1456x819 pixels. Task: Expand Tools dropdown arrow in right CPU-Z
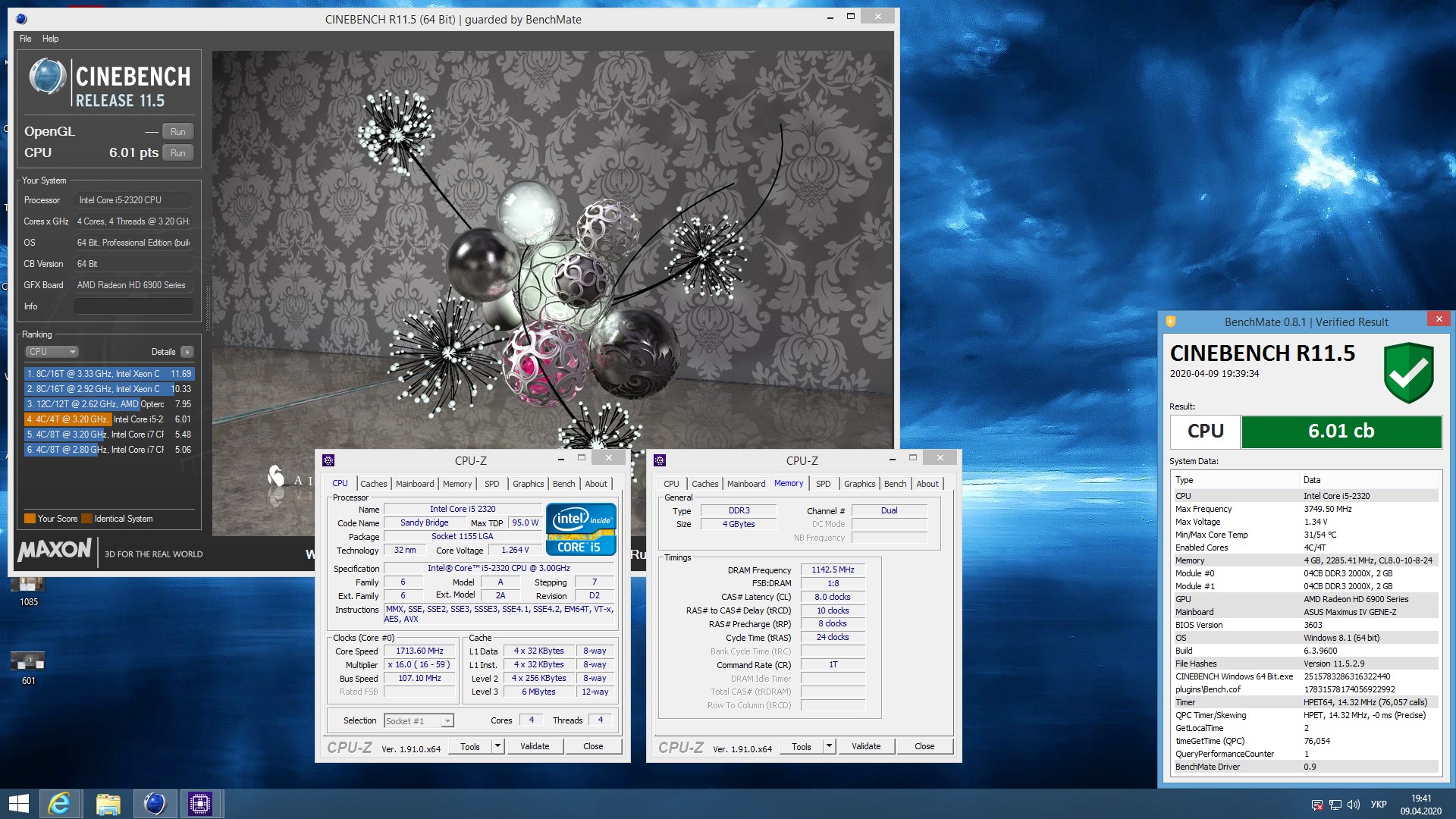click(x=830, y=747)
